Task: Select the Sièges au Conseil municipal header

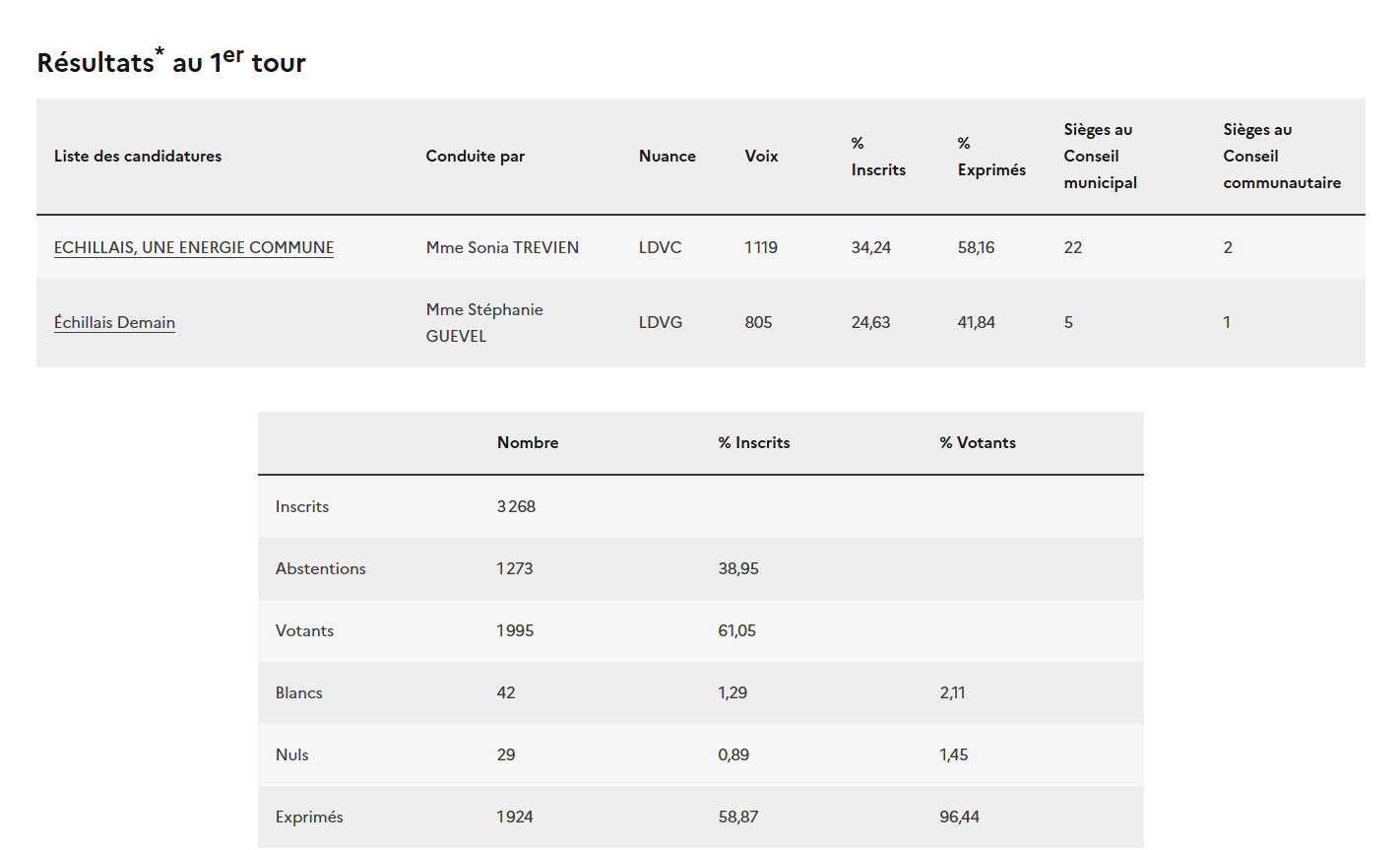Action: click(1100, 156)
